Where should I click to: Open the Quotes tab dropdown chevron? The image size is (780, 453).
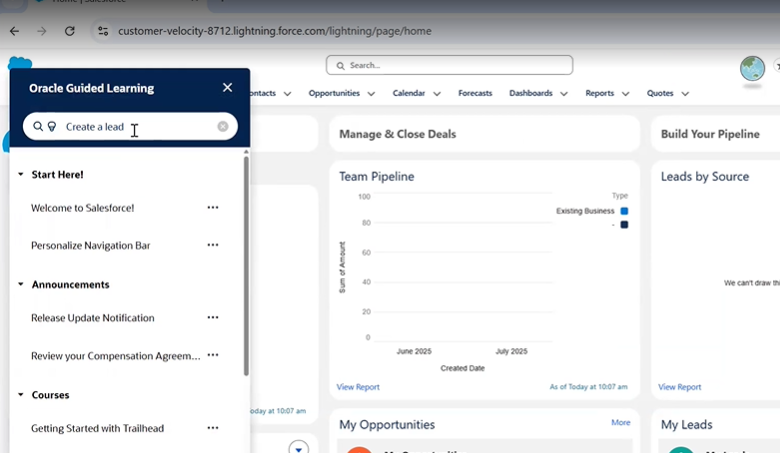click(685, 93)
